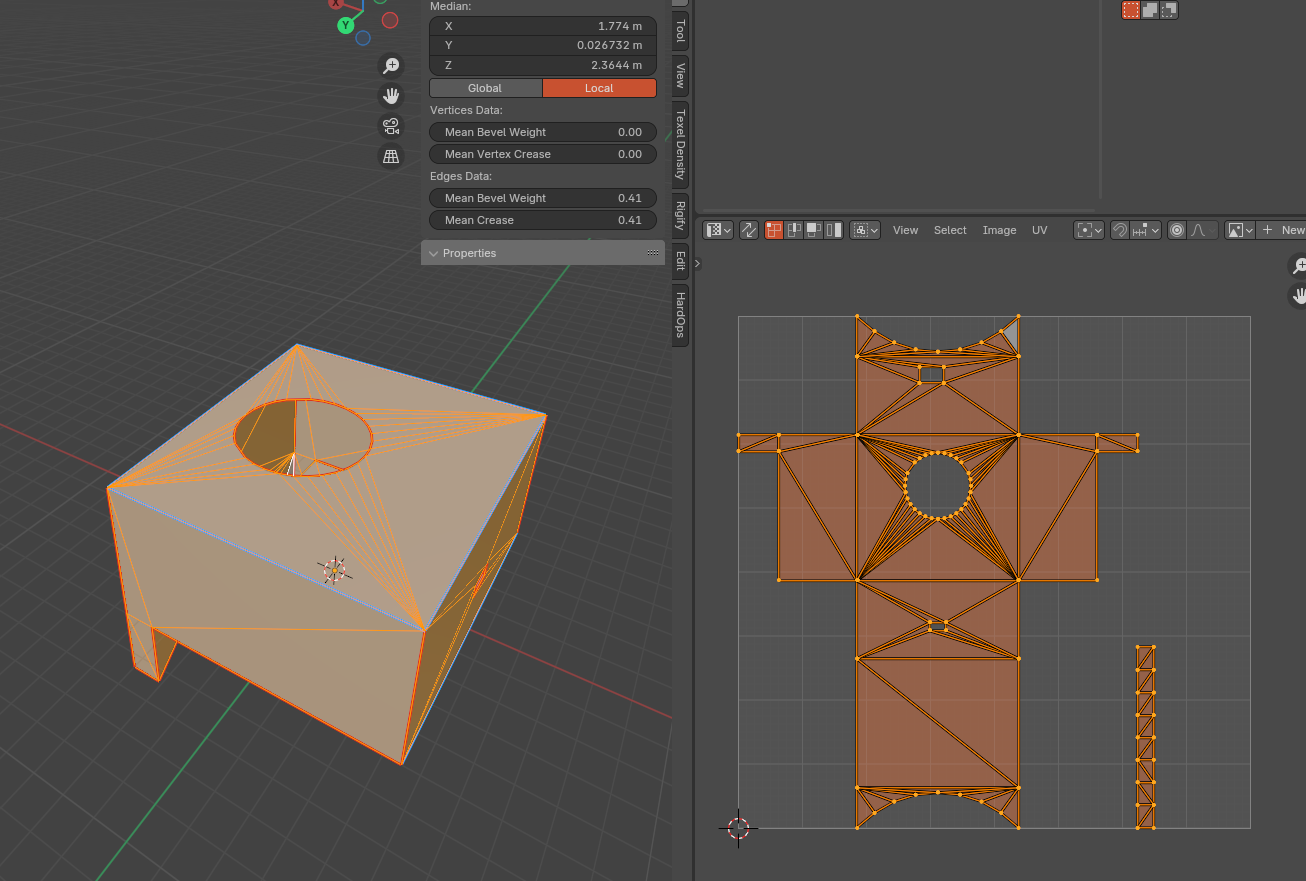Open the image browse dropdown in UV editor
This screenshot has height=881, width=1306.
[1240, 230]
